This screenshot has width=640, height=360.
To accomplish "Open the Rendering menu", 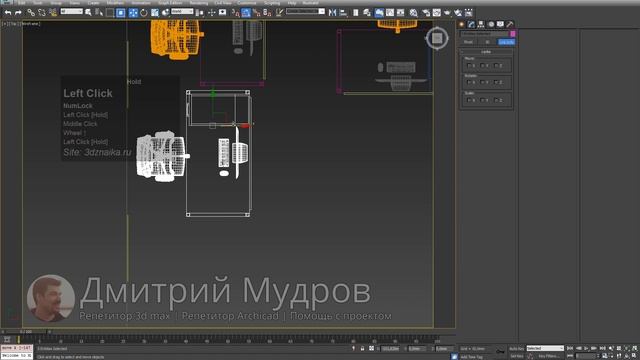I will 199,3.
